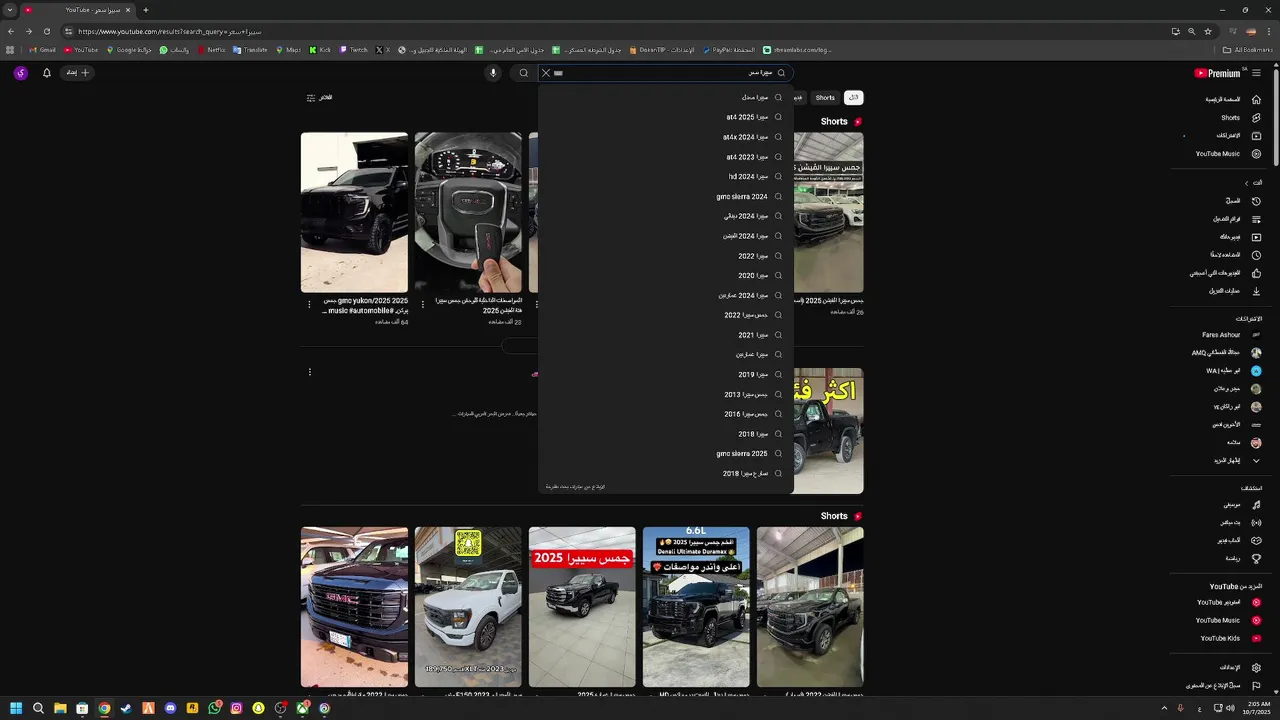The width and height of the screenshot is (1280, 720).
Task: Open Your videos in the sidebar
Action: pyautogui.click(x=1239, y=237)
